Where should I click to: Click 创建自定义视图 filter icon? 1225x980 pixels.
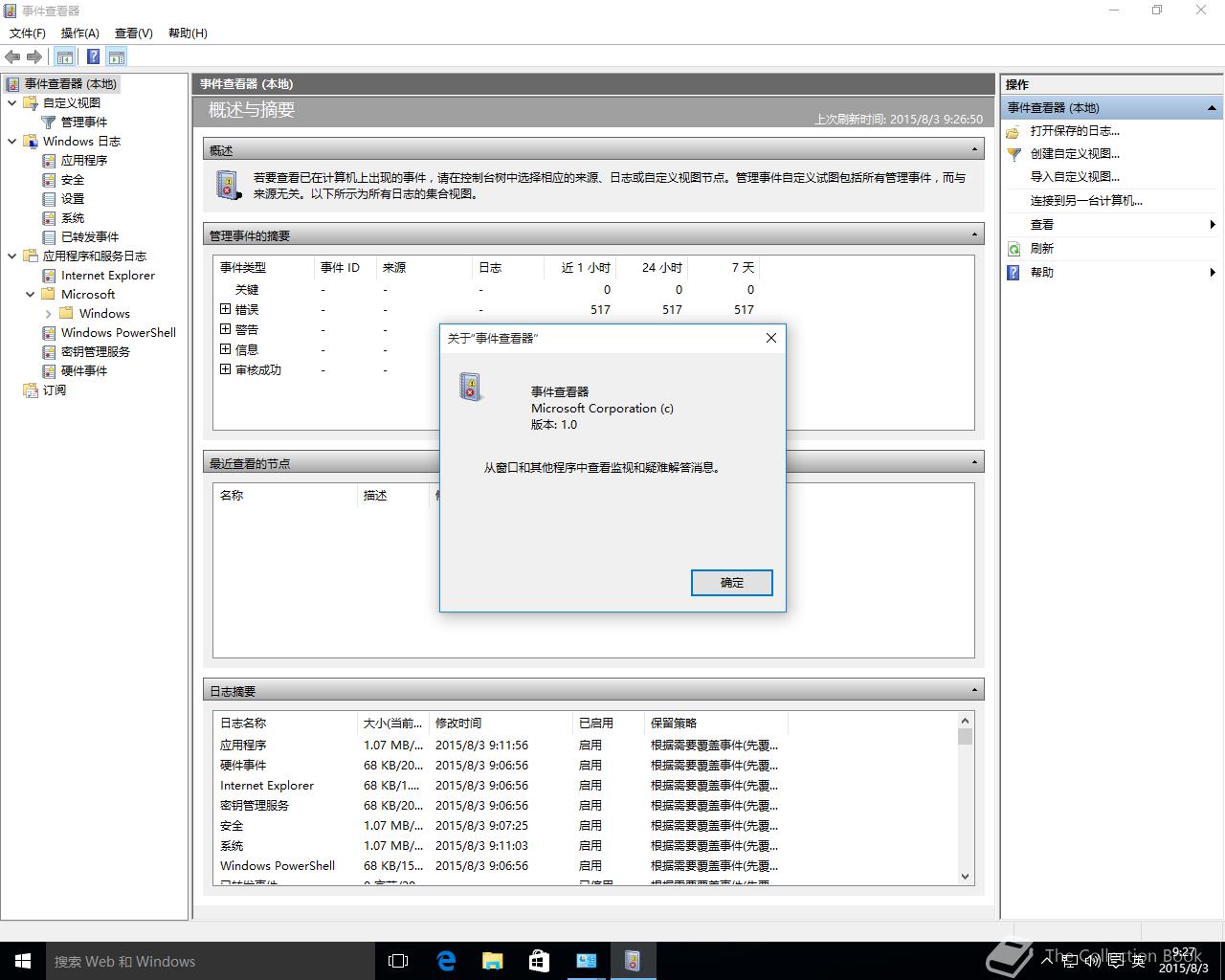pos(1013,153)
